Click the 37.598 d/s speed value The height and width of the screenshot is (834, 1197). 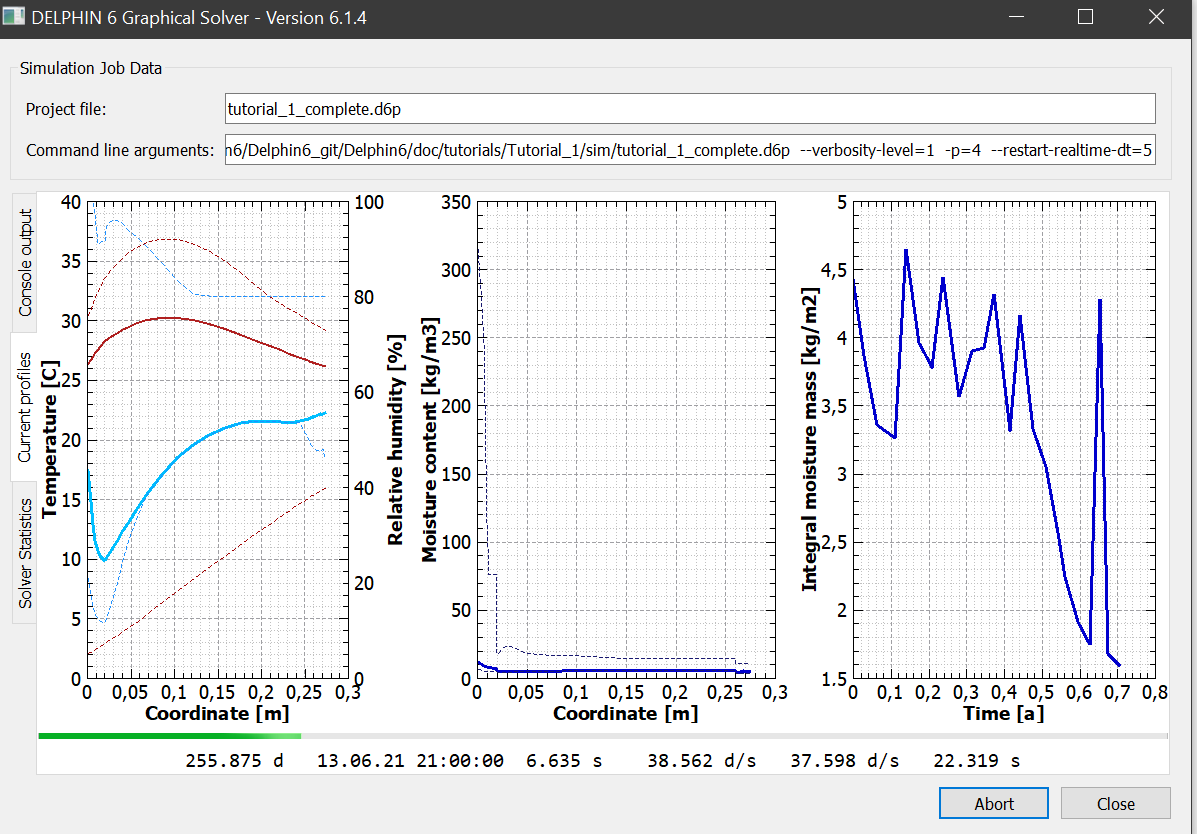844,761
